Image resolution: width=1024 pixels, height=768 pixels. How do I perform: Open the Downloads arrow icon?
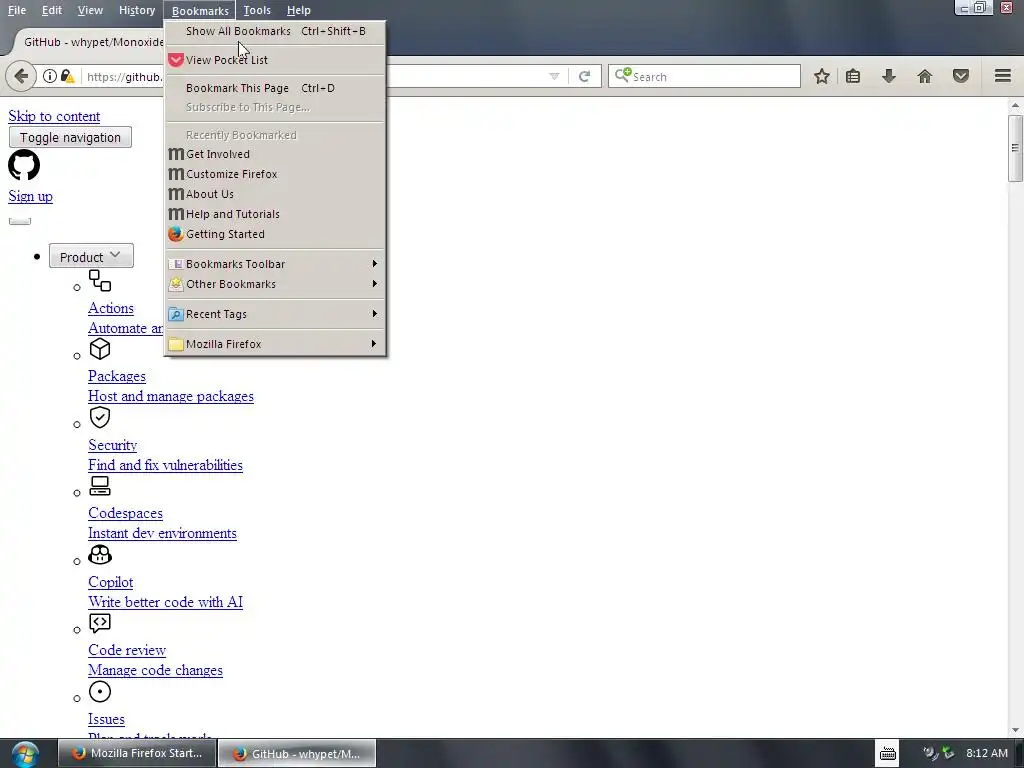point(889,76)
